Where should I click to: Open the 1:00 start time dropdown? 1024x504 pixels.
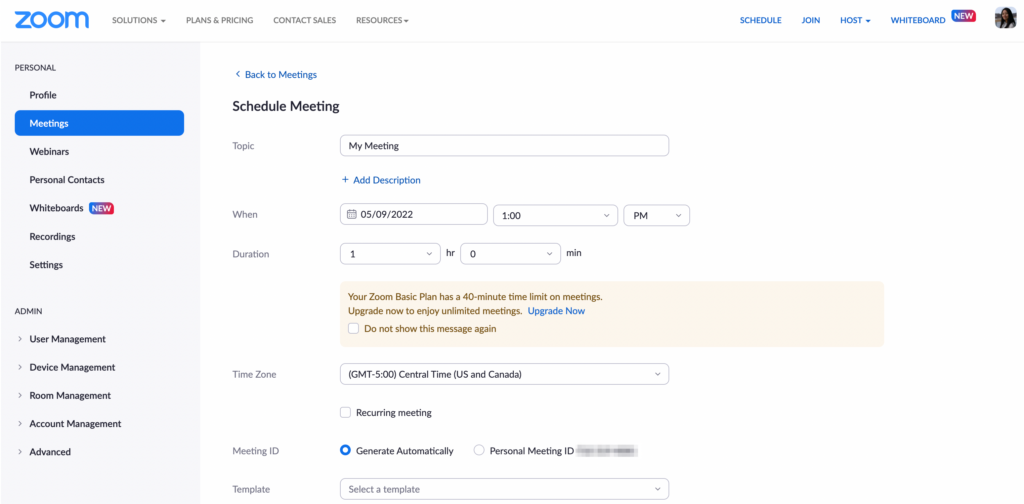(x=555, y=215)
